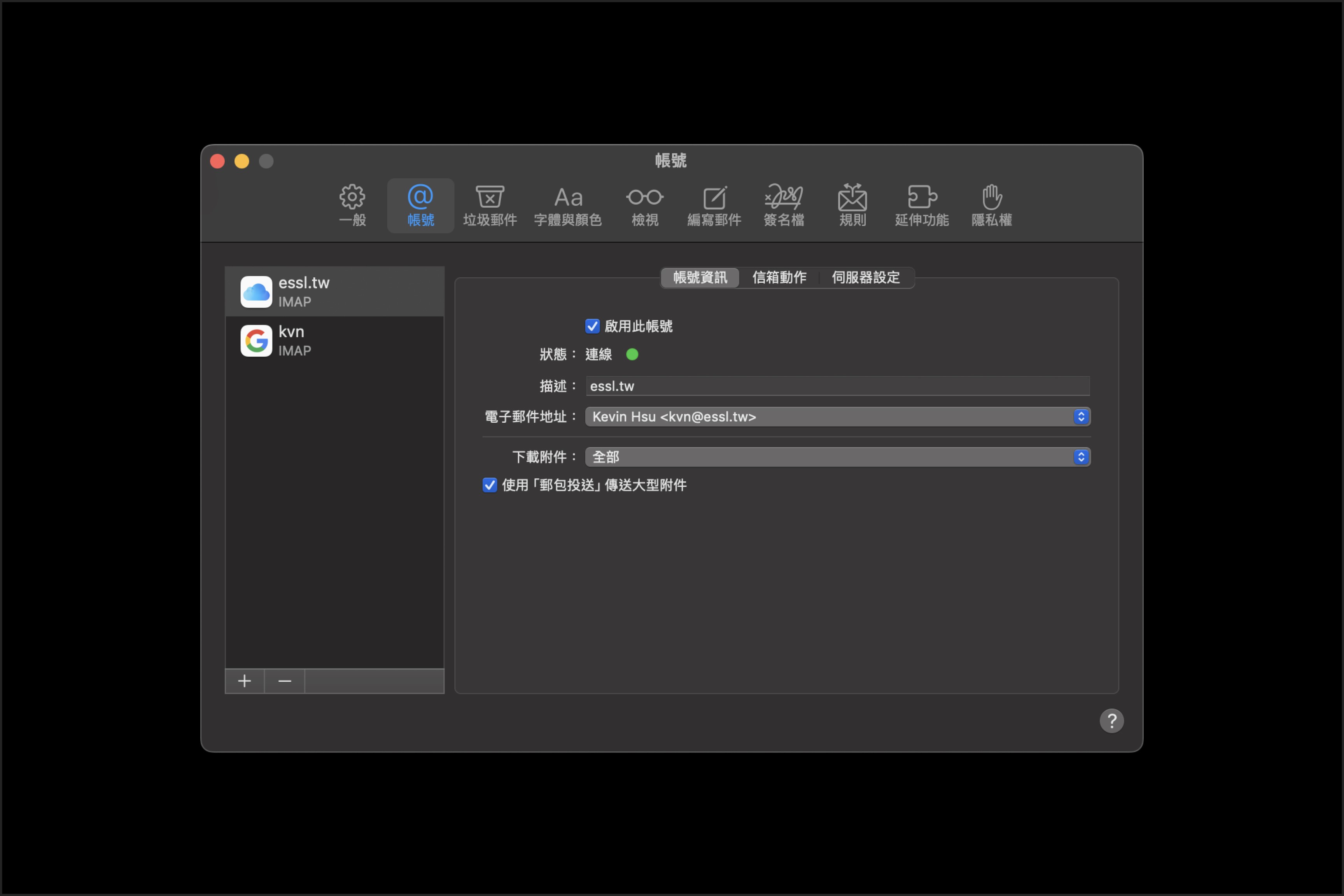Open the 延伸功能 extensions pane
The height and width of the screenshot is (896, 1344).
(921, 205)
